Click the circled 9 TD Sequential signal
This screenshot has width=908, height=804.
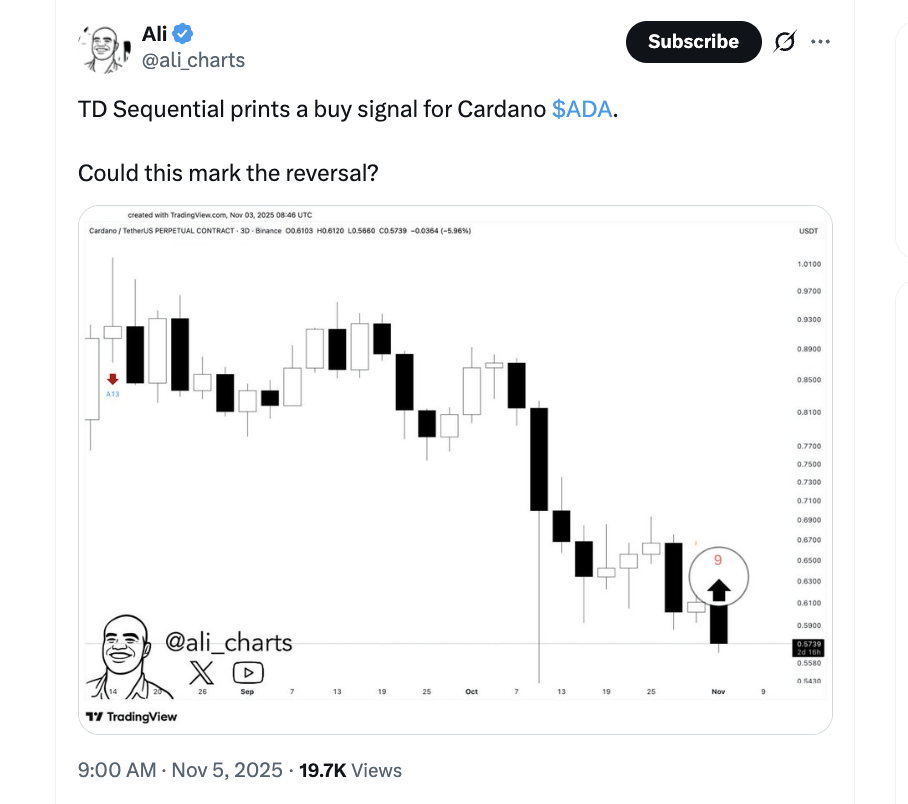point(718,558)
